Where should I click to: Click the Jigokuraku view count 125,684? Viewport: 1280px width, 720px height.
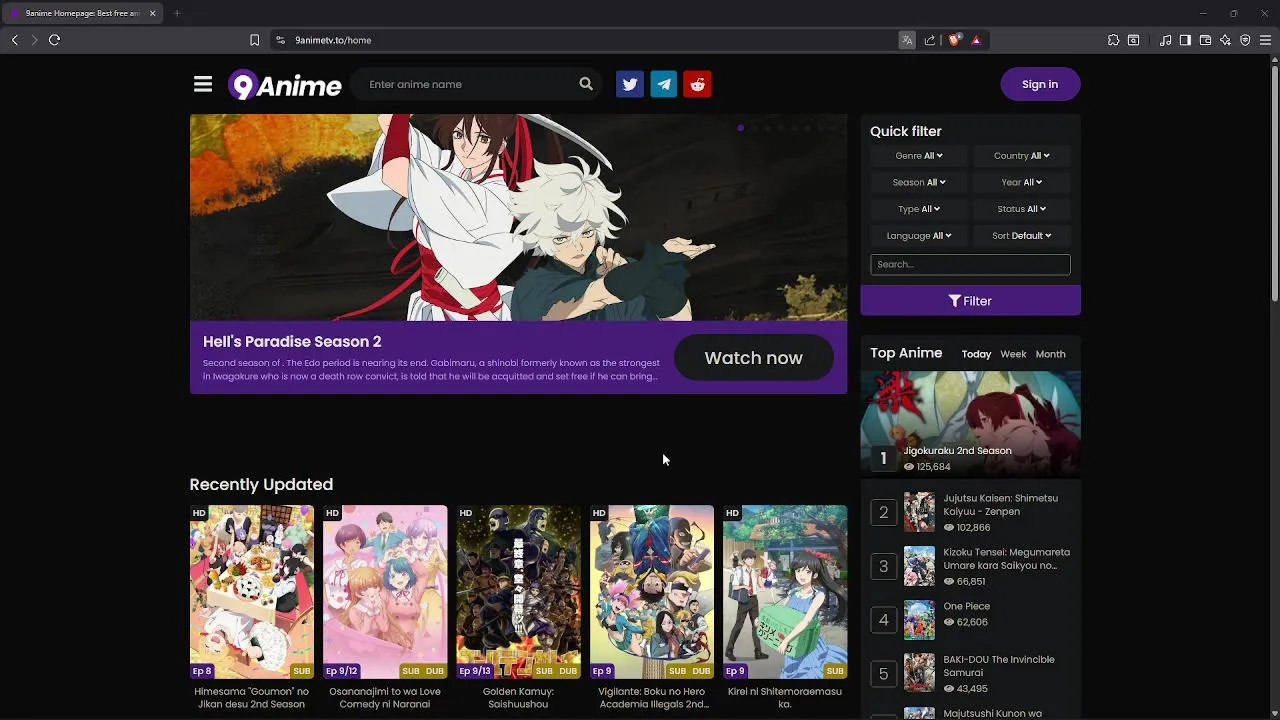coord(927,467)
